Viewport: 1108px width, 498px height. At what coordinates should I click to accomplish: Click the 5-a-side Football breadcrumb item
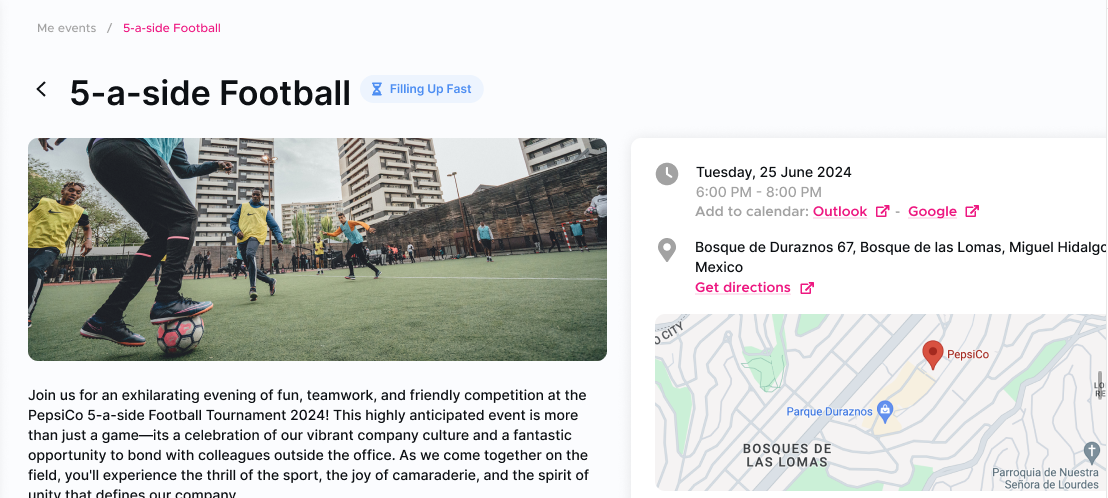coord(171,28)
